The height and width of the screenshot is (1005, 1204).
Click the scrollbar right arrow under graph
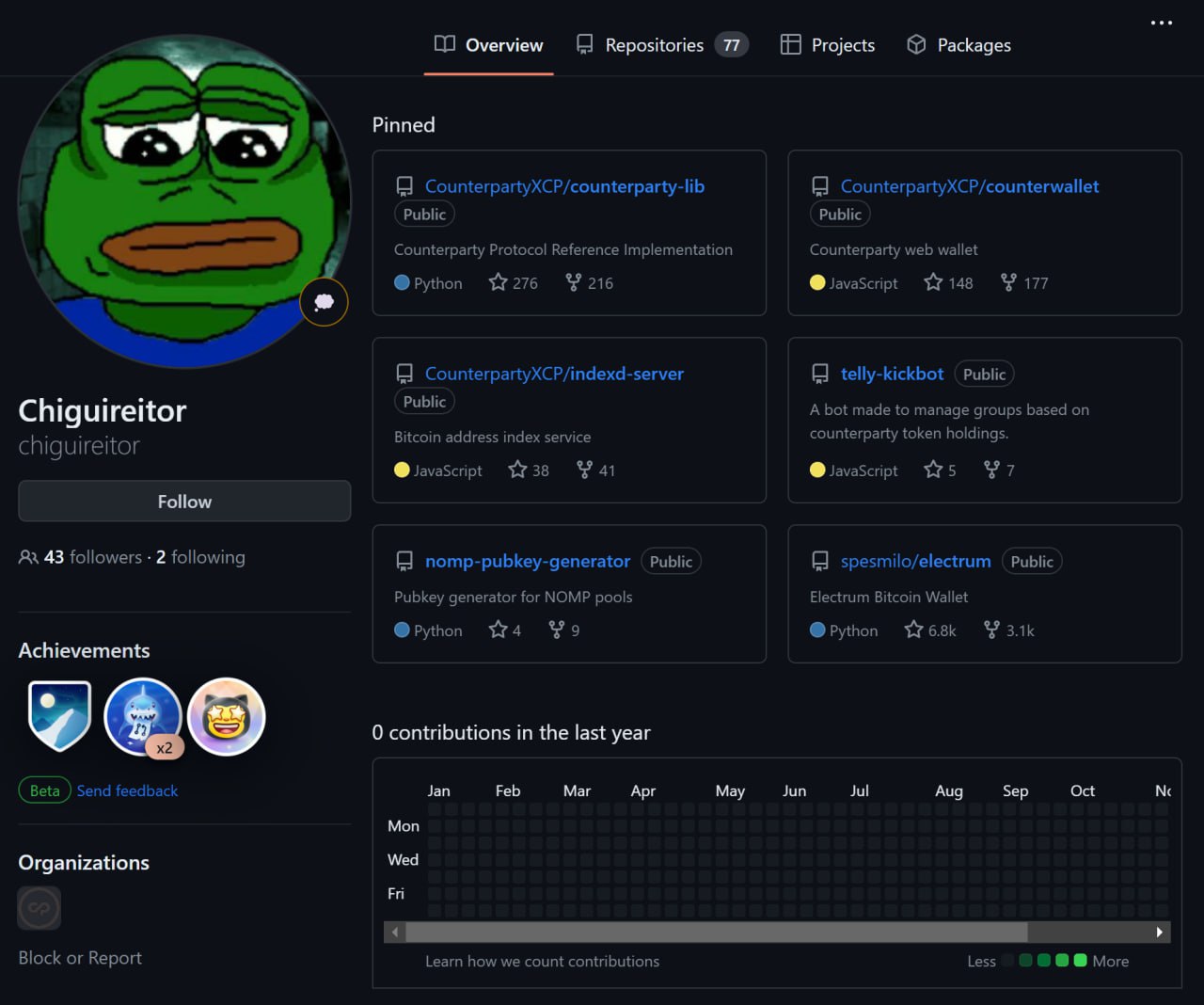coord(1159,932)
